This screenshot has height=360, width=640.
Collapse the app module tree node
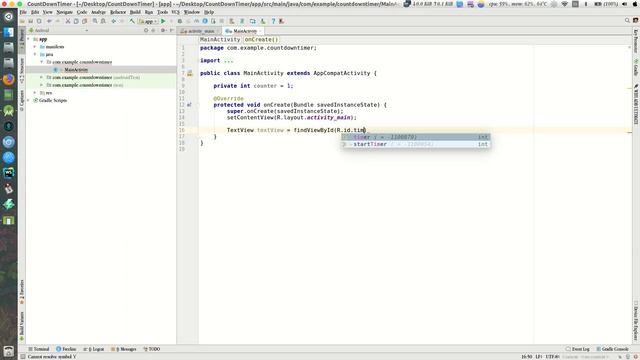pos(29,39)
